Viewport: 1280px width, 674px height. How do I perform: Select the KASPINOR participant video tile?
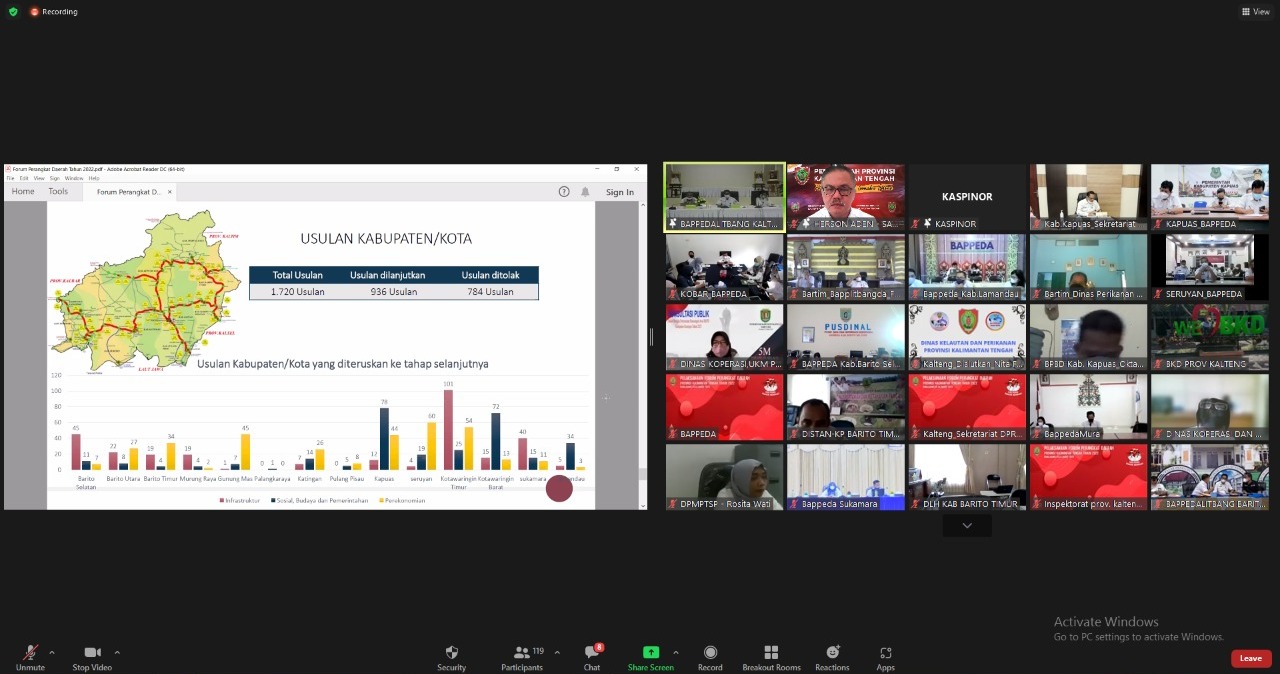[x=966, y=198]
